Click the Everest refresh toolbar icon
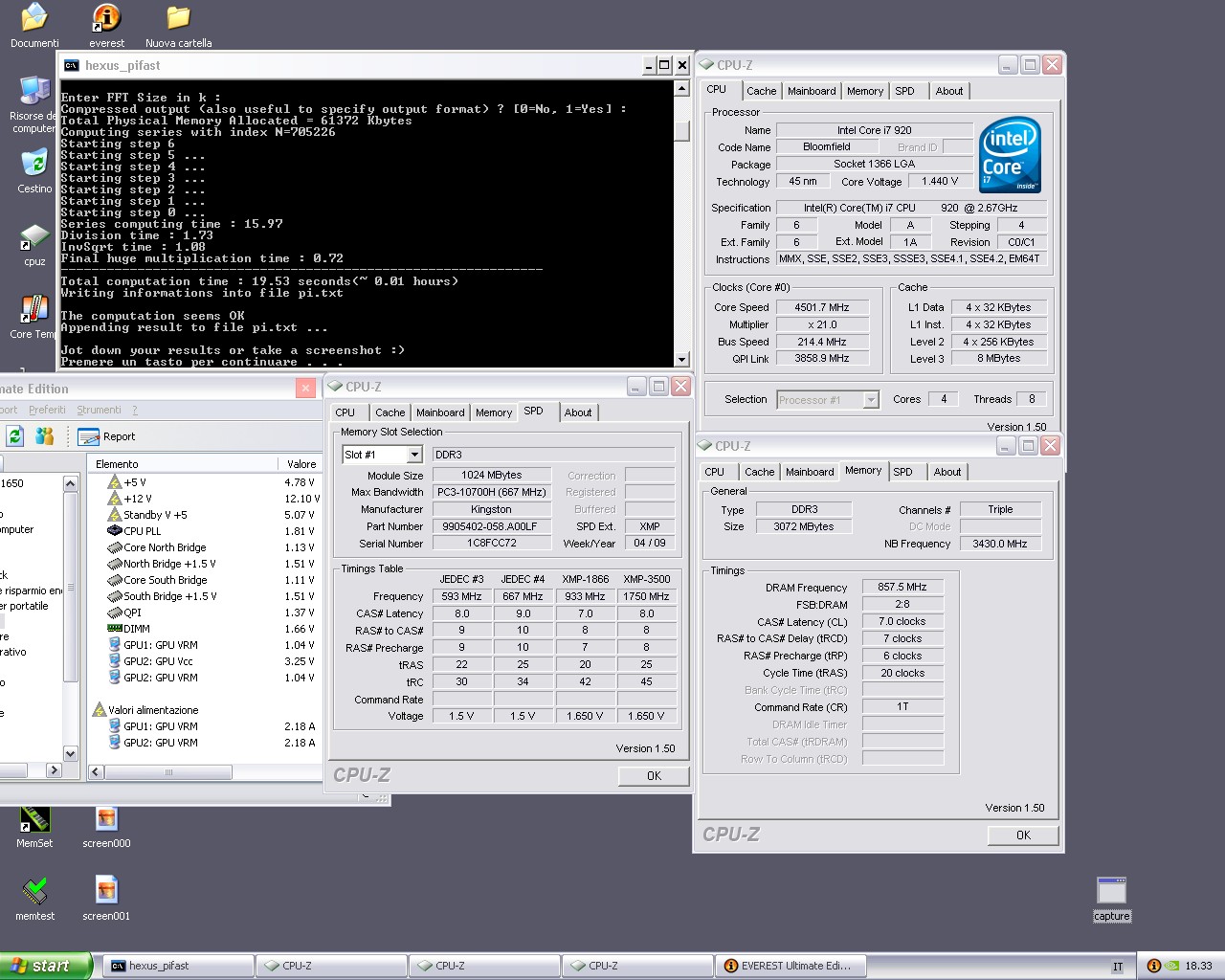This screenshot has width=1225, height=980. click(x=14, y=436)
